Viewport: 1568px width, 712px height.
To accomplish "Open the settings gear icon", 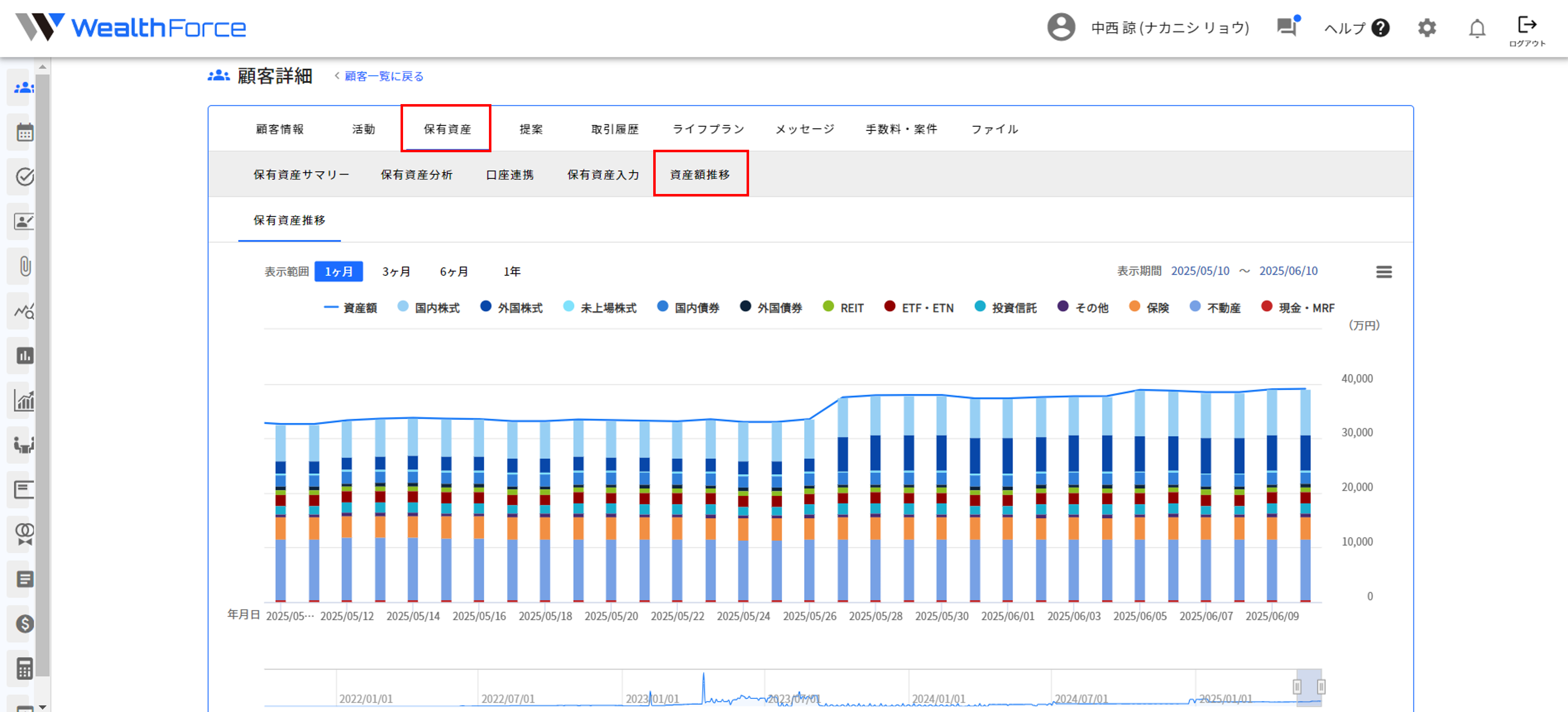I will 1427,27.
